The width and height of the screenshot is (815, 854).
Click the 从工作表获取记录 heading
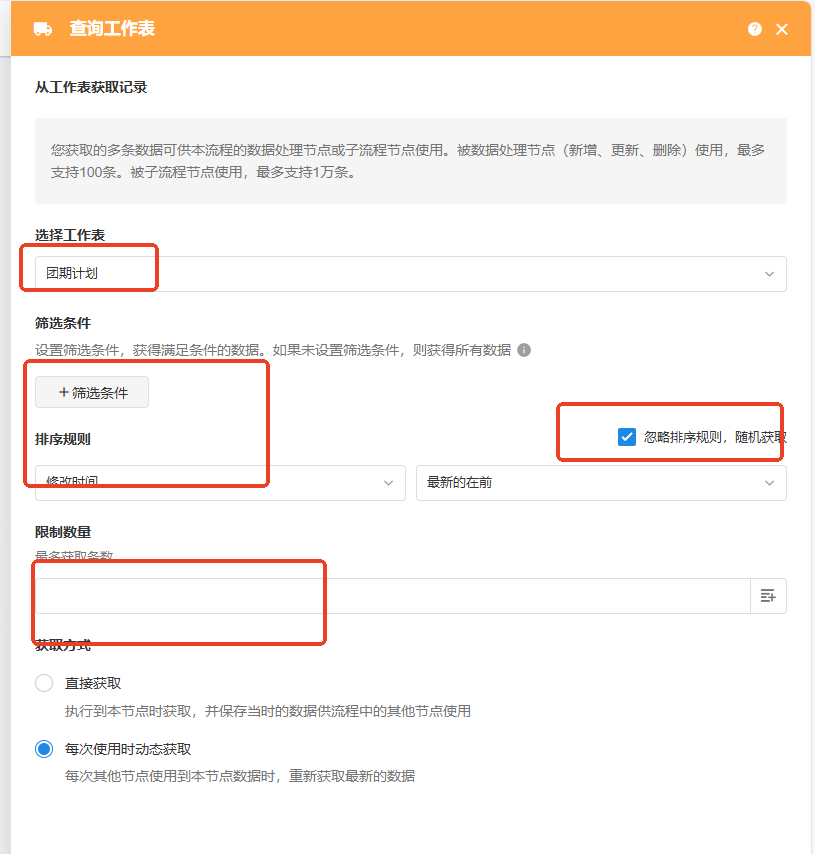(91, 87)
